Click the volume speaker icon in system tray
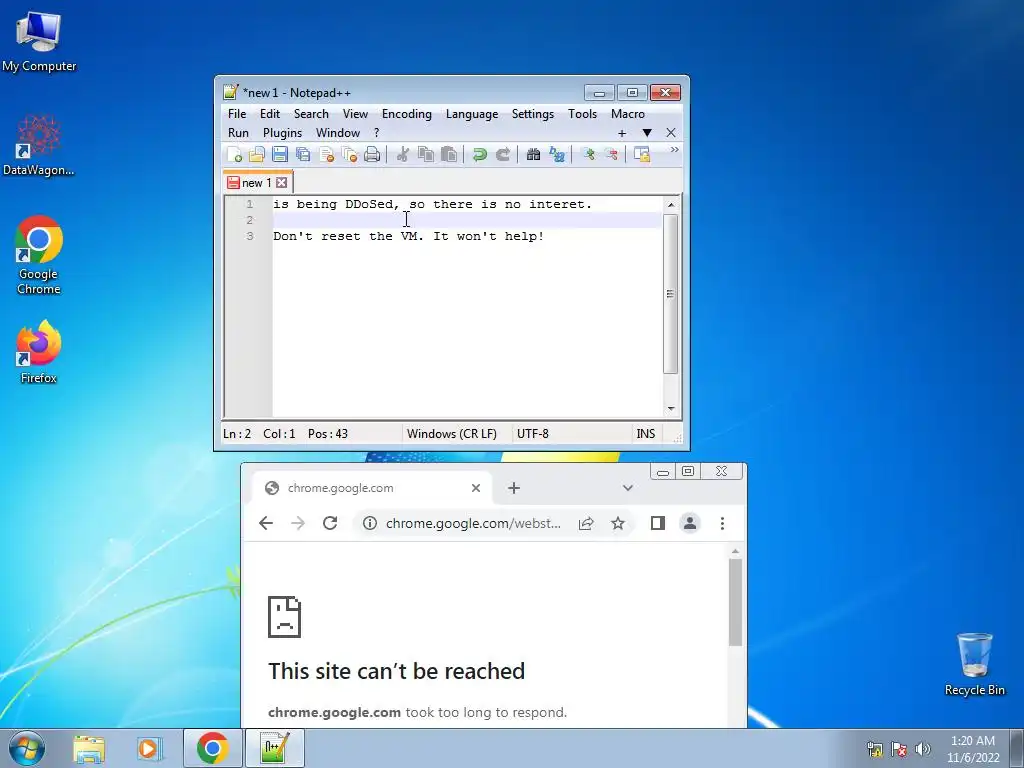1024x768 pixels. pos(923,749)
